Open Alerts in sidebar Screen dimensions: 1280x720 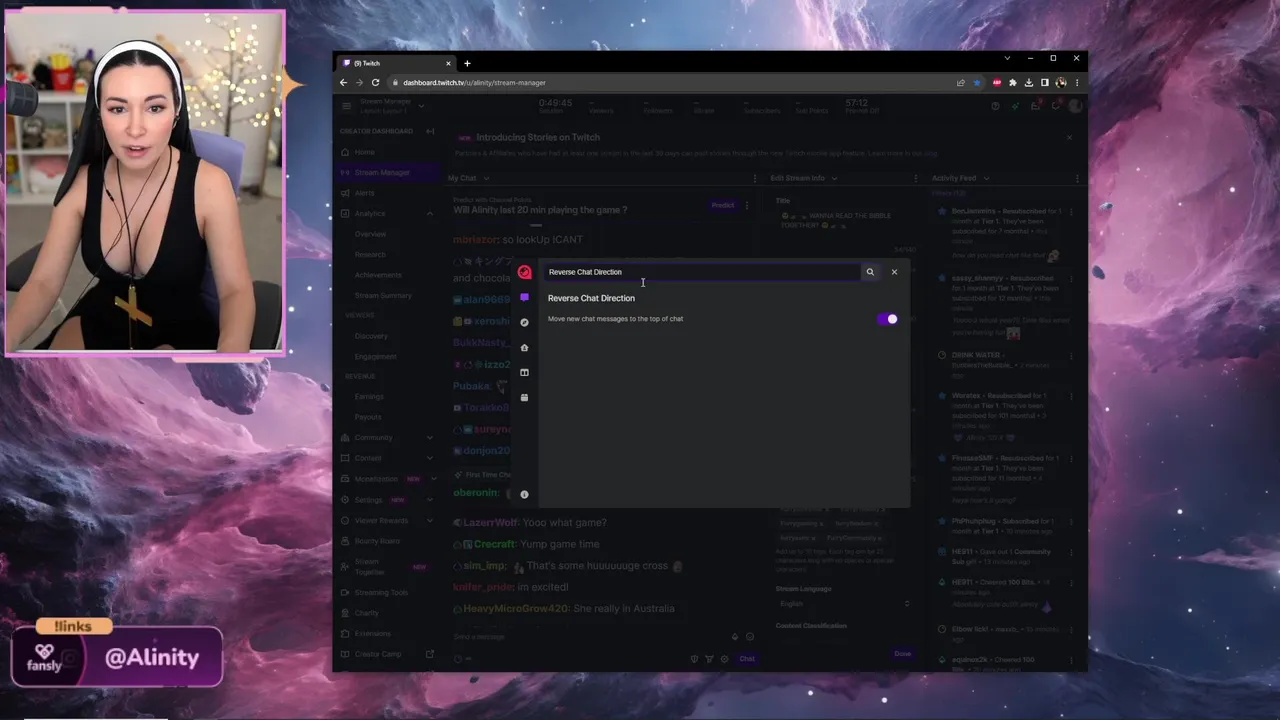coord(389,193)
